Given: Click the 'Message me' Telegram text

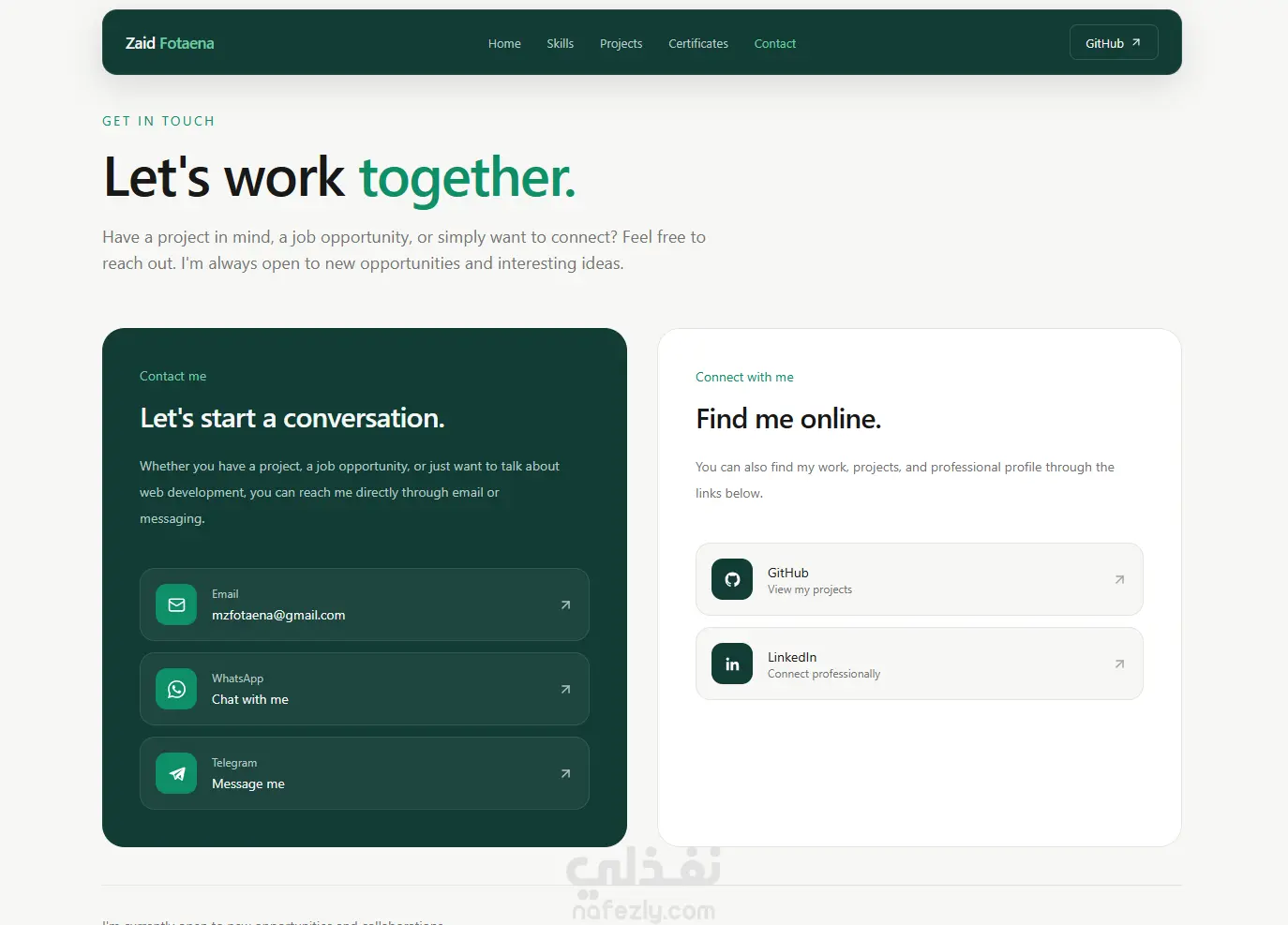Looking at the screenshot, I should 248,783.
